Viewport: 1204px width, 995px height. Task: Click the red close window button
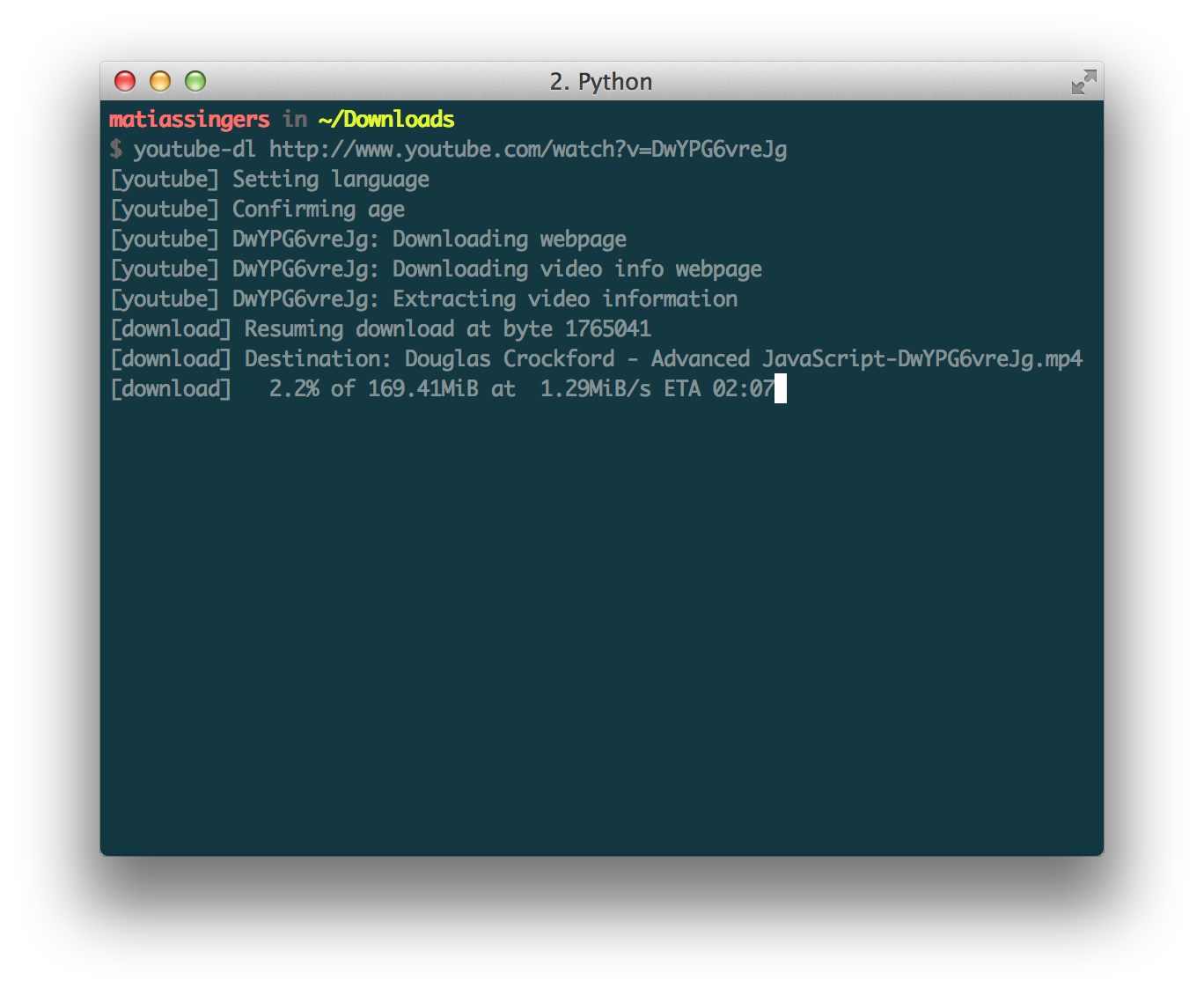[x=125, y=81]
